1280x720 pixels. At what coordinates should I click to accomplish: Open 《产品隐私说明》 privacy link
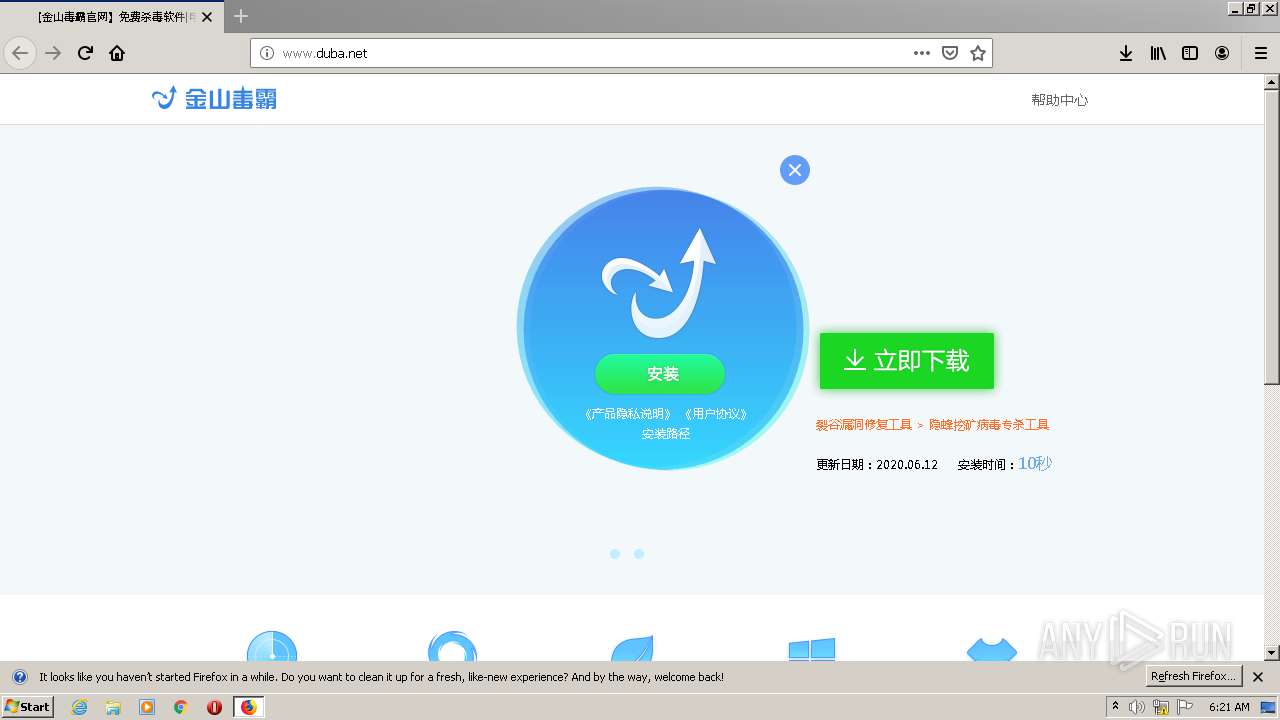pyautogui.click(x=628, y=414)
